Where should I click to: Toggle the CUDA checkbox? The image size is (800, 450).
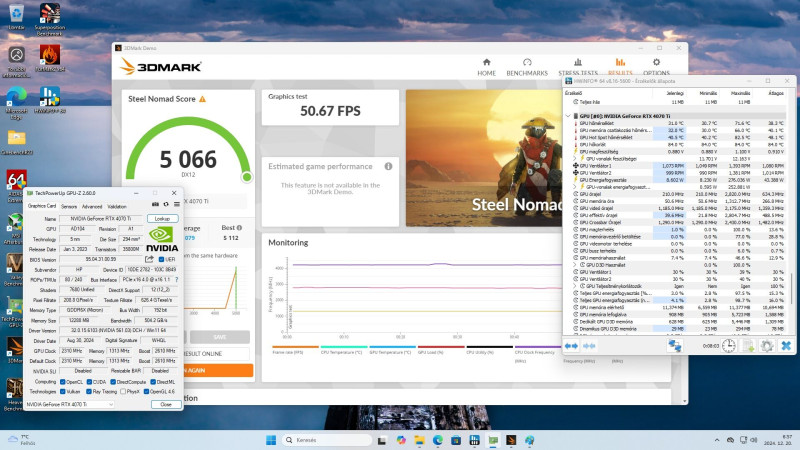pos(89,382)
